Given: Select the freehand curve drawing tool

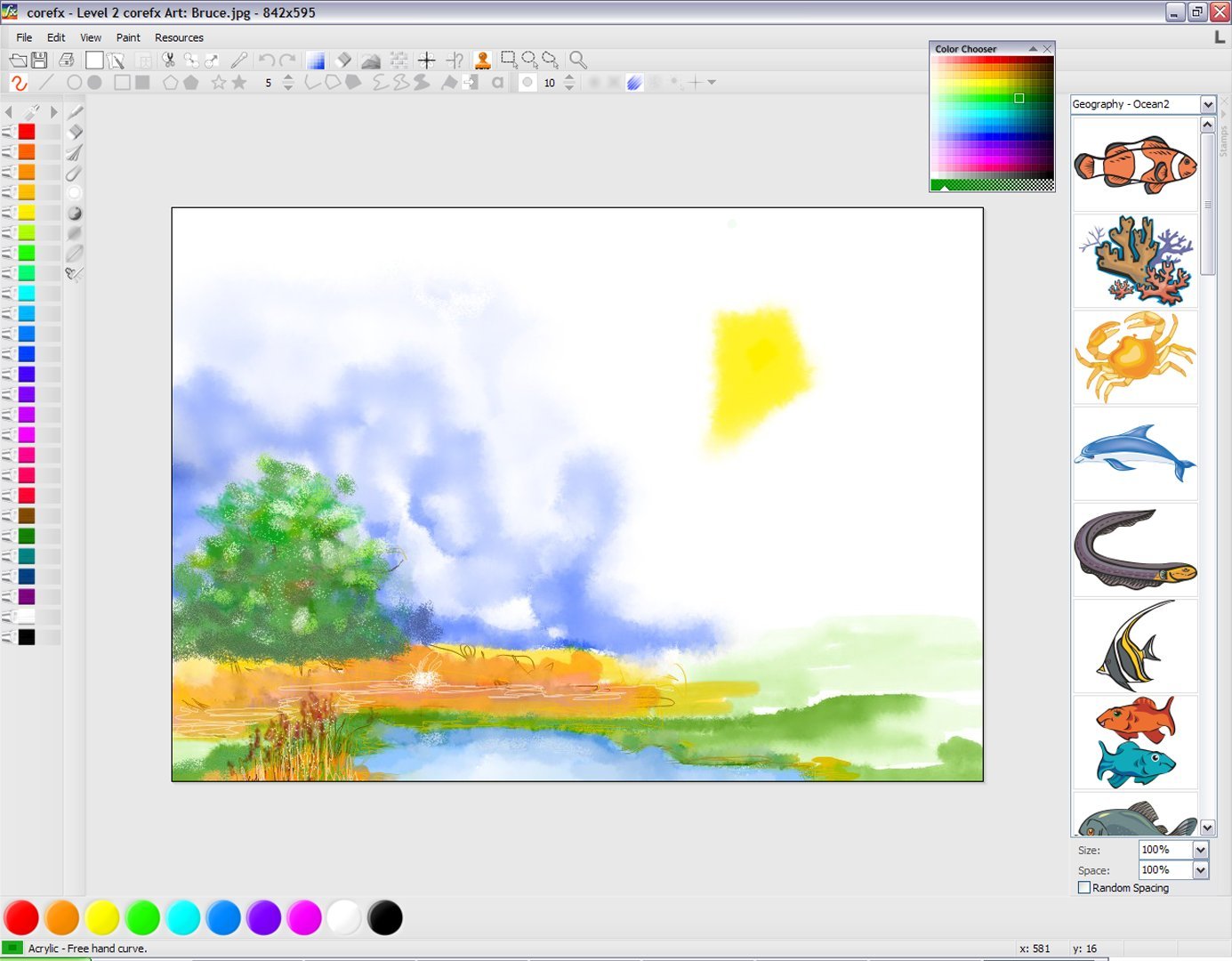Looking at the screenshot, I should click(x=20, y=83).
